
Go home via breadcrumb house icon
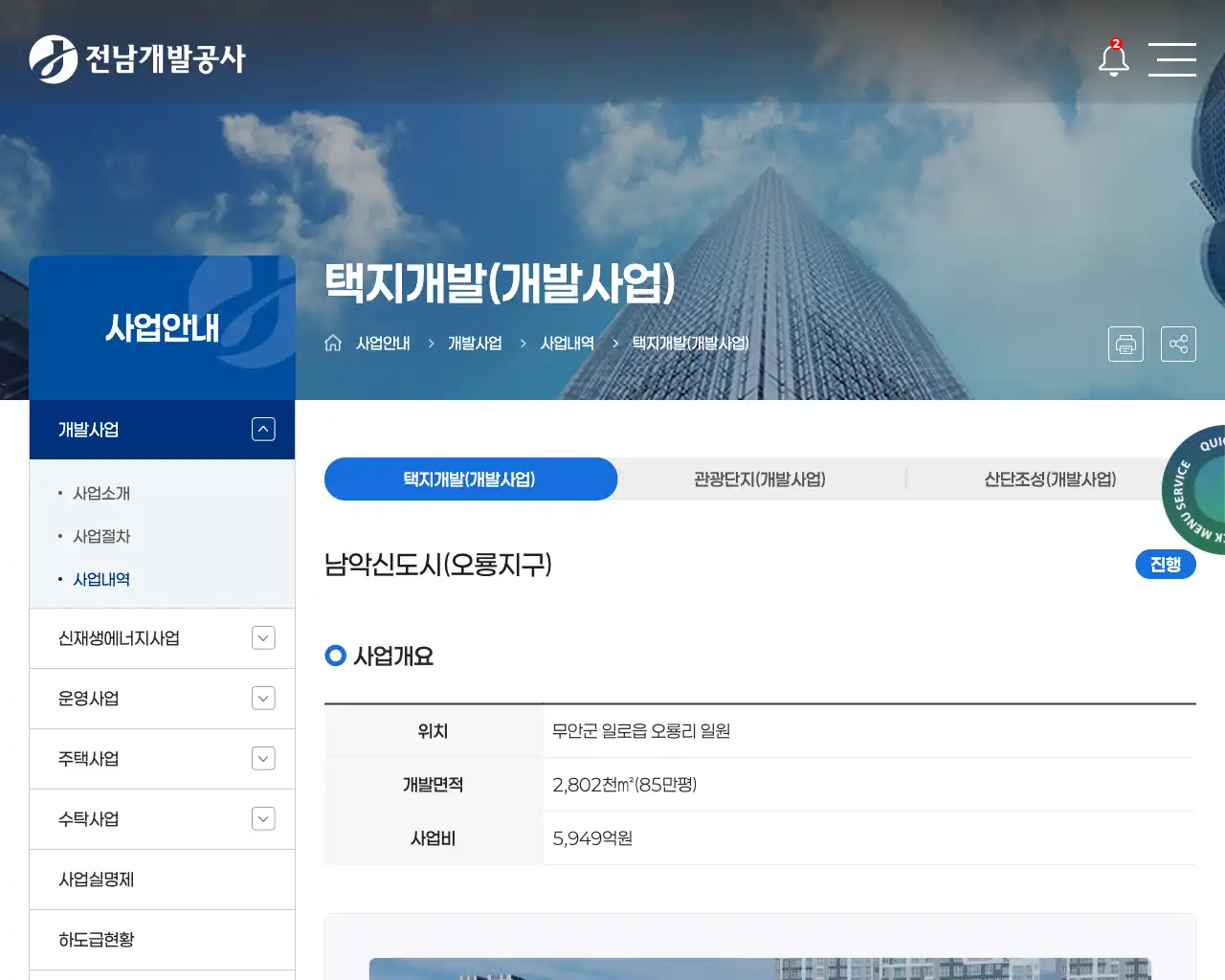point(333,343)
